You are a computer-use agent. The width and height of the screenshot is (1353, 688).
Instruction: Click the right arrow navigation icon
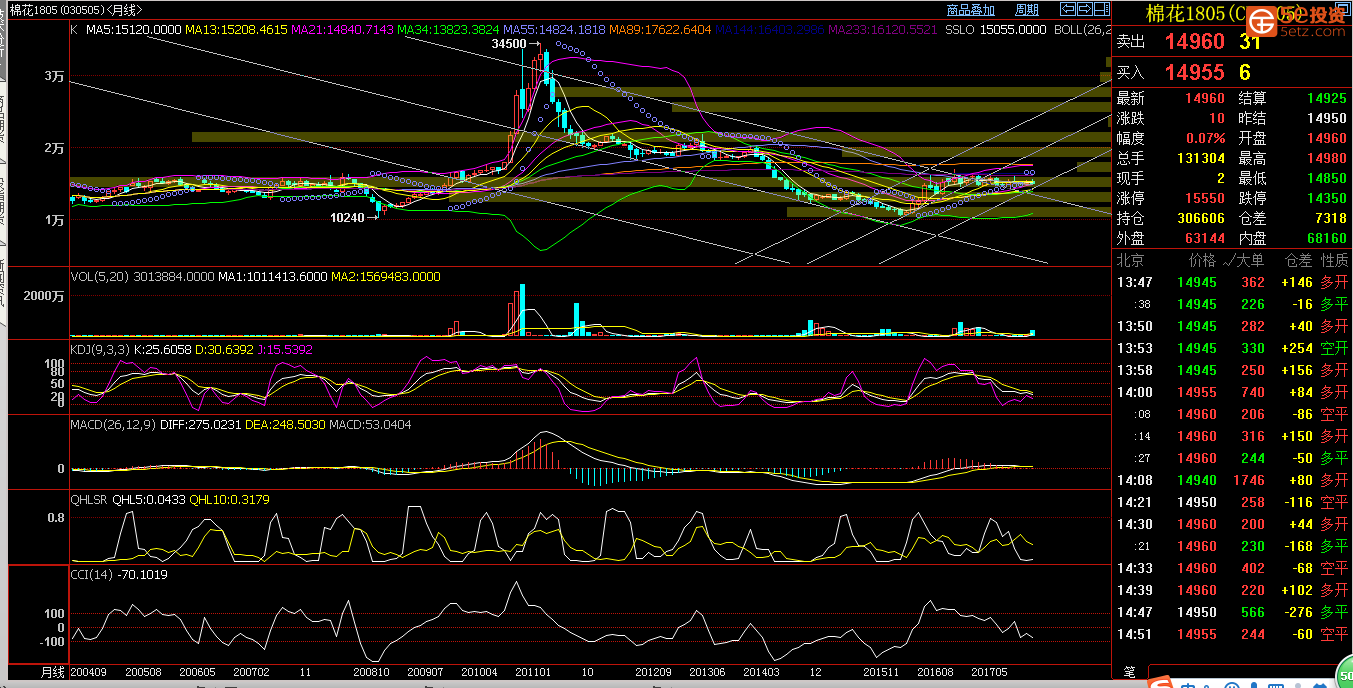tap(1084, 9)
